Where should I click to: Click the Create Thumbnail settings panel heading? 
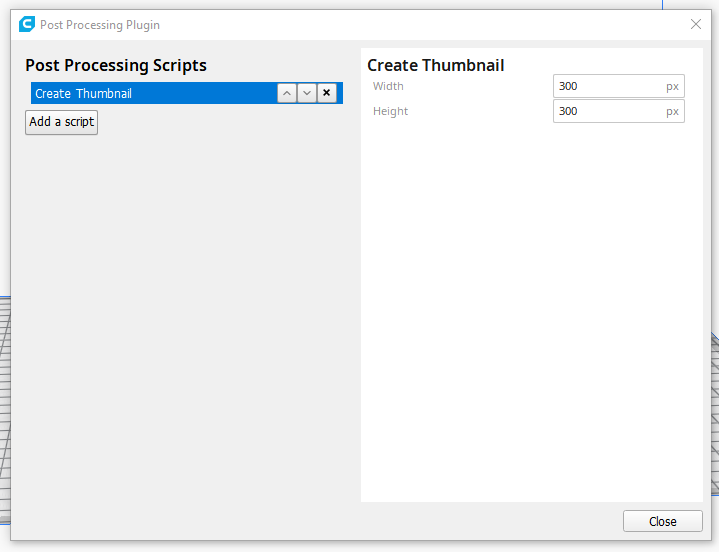pyautogui.click(x=436, y=66)
